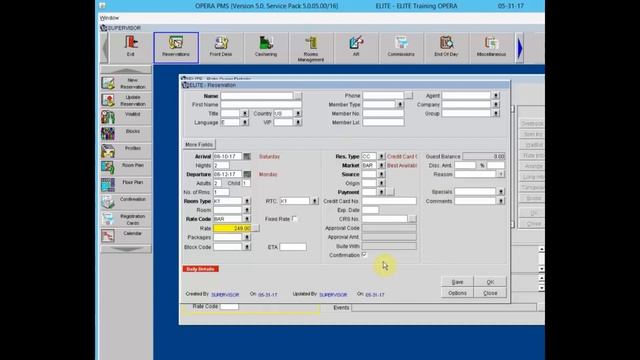Open the Reservations toolbar module
Screen dimensions: 640x360
(x=176, y=48)
